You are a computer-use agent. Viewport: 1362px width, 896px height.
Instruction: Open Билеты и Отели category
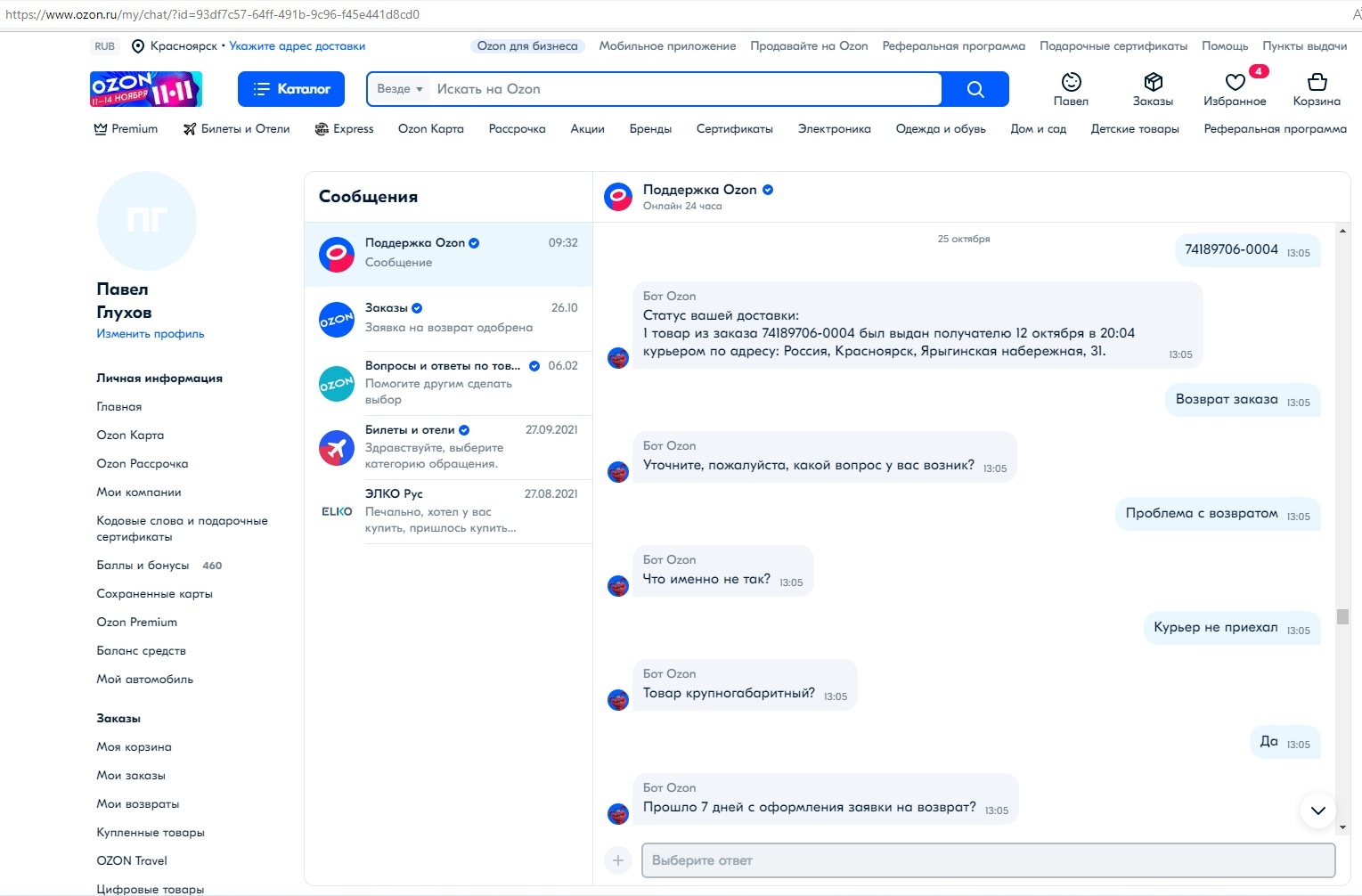[237, 129]
